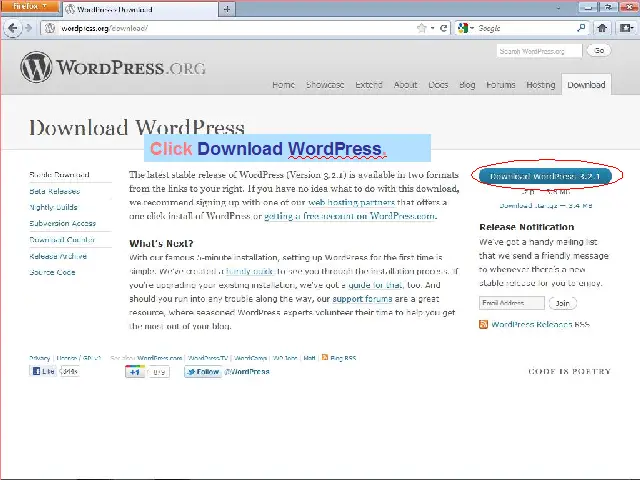Click getting a free account on WordPress.com link
This screenshot has width=640, height=480.
(351, 216)
